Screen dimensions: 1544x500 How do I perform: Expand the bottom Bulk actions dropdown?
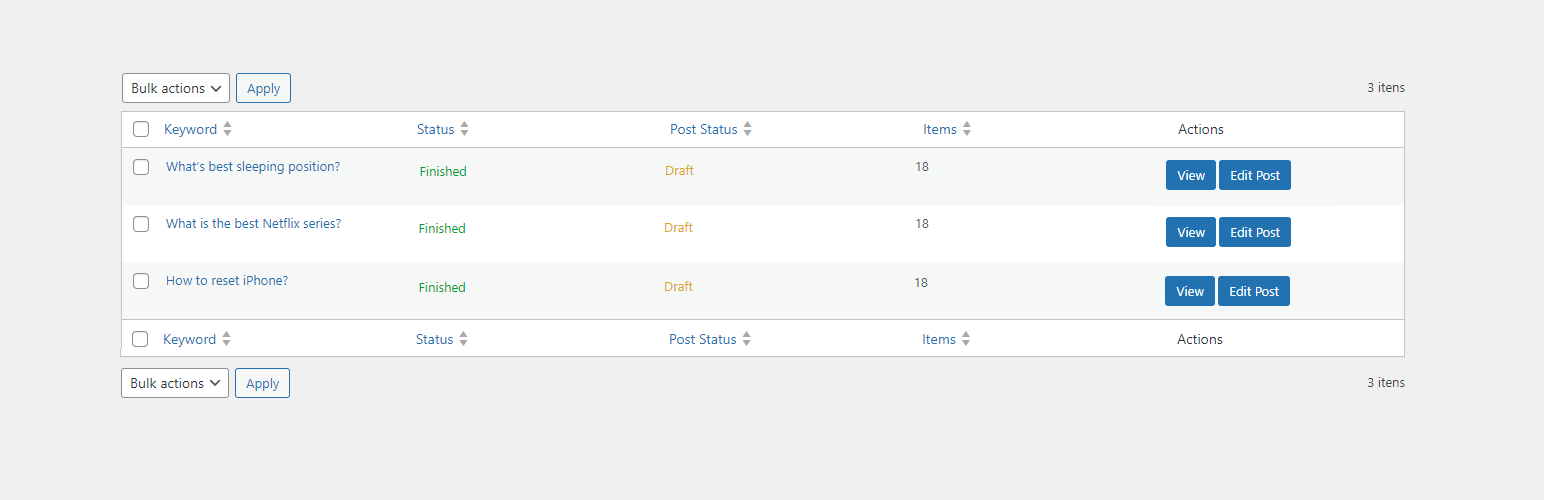(x=175, y=383)
